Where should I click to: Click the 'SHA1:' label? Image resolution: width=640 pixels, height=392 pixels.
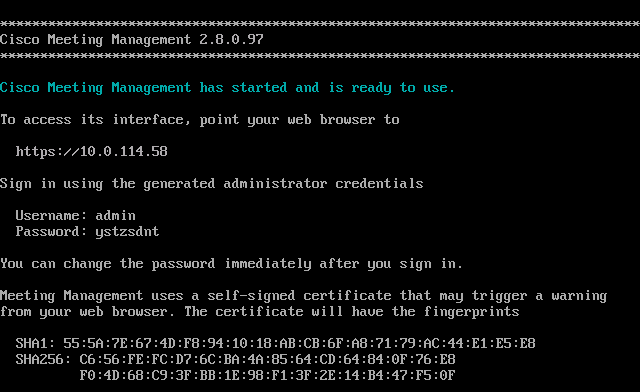click(x=36, y=343)
